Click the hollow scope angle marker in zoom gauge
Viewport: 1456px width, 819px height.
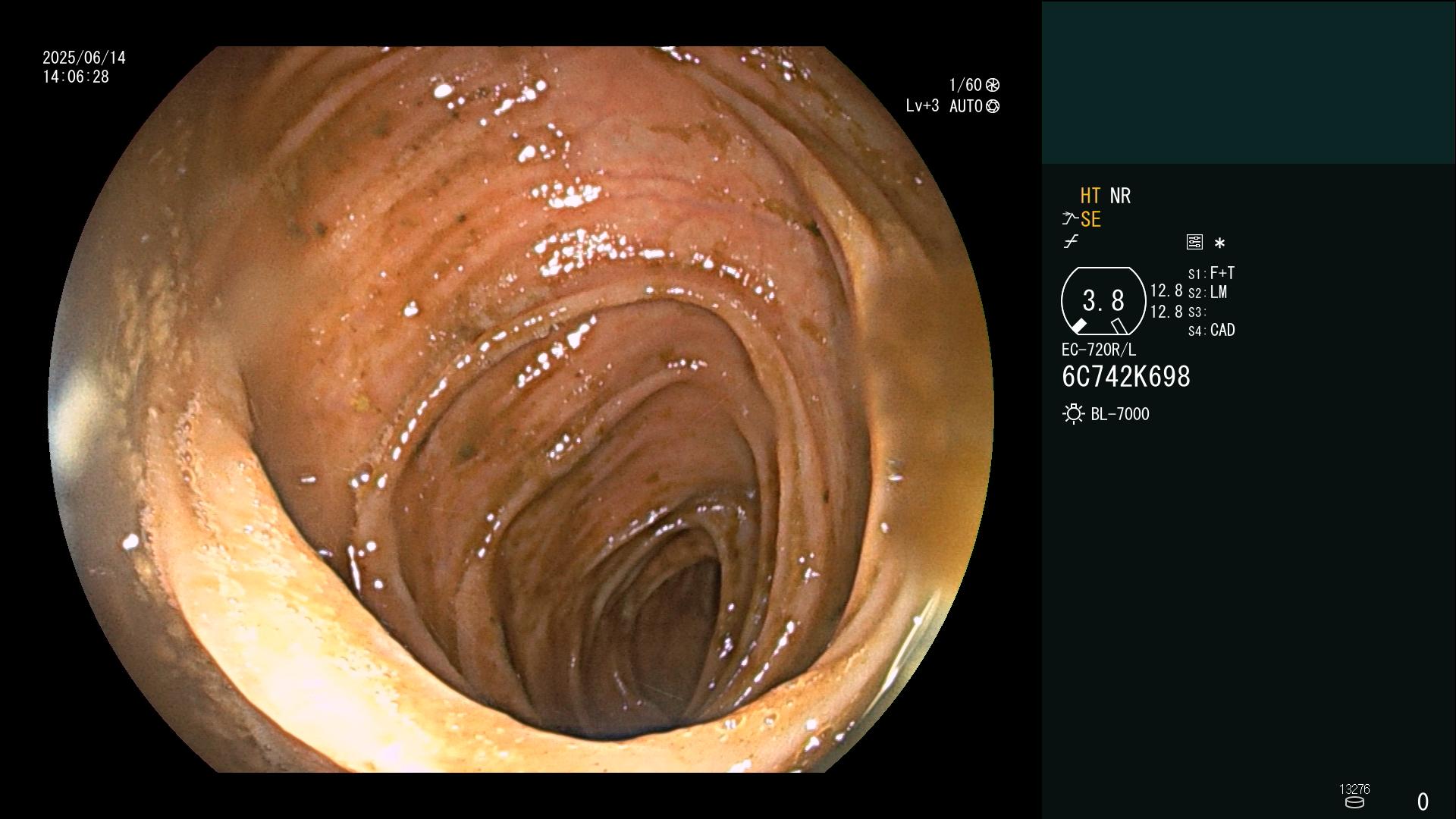coord(1119,326)
